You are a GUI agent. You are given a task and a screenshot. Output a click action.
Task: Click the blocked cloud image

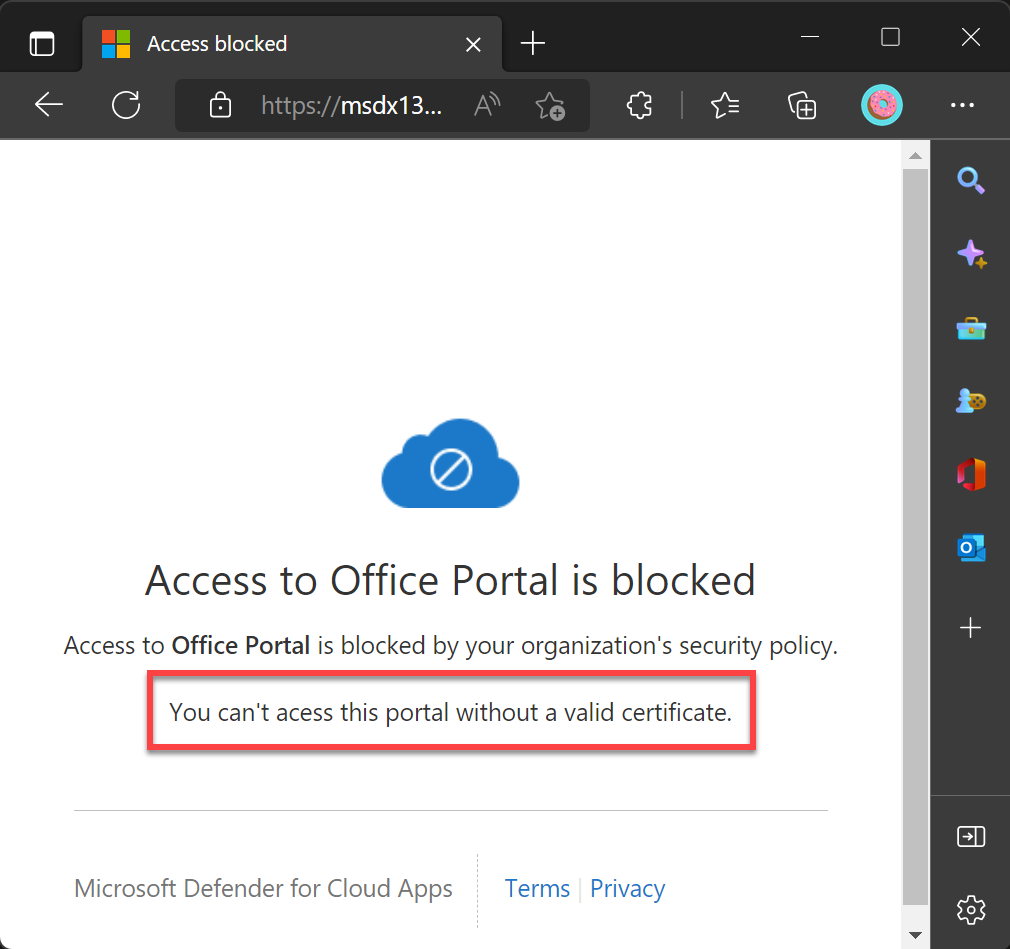click(x=450, y=464)
